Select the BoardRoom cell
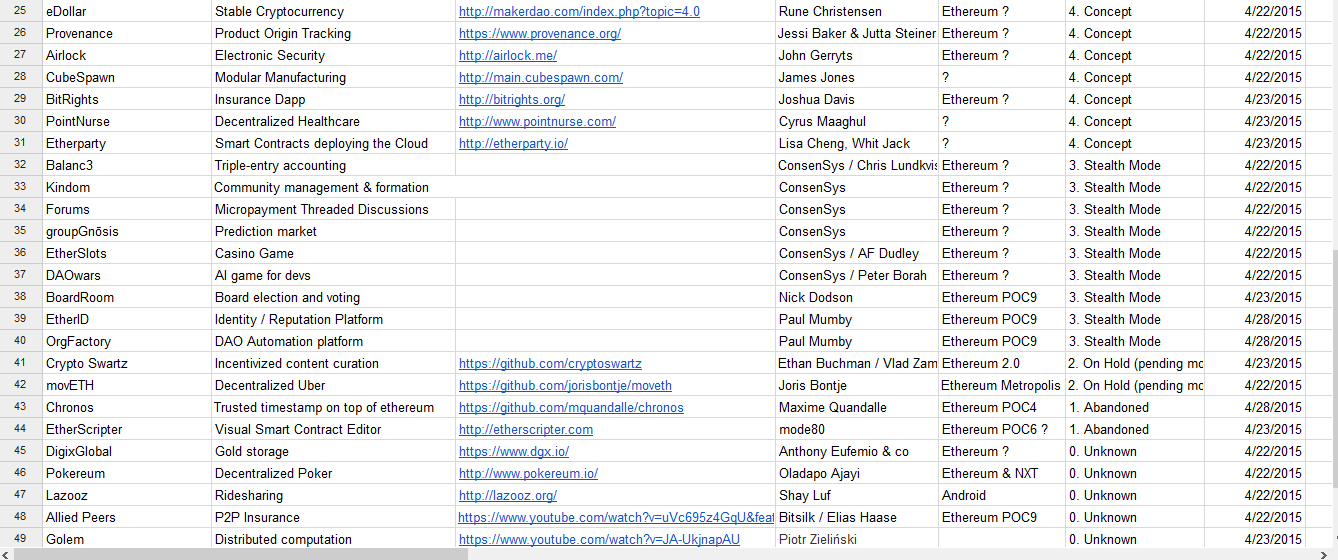This screenshot has height=560, width=1338. coord(127,298)
